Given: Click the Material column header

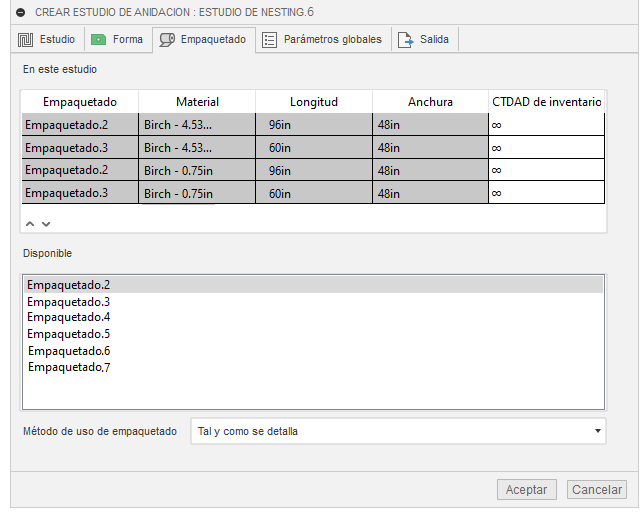Looking at the screenshot, I should tap(197, 102).
